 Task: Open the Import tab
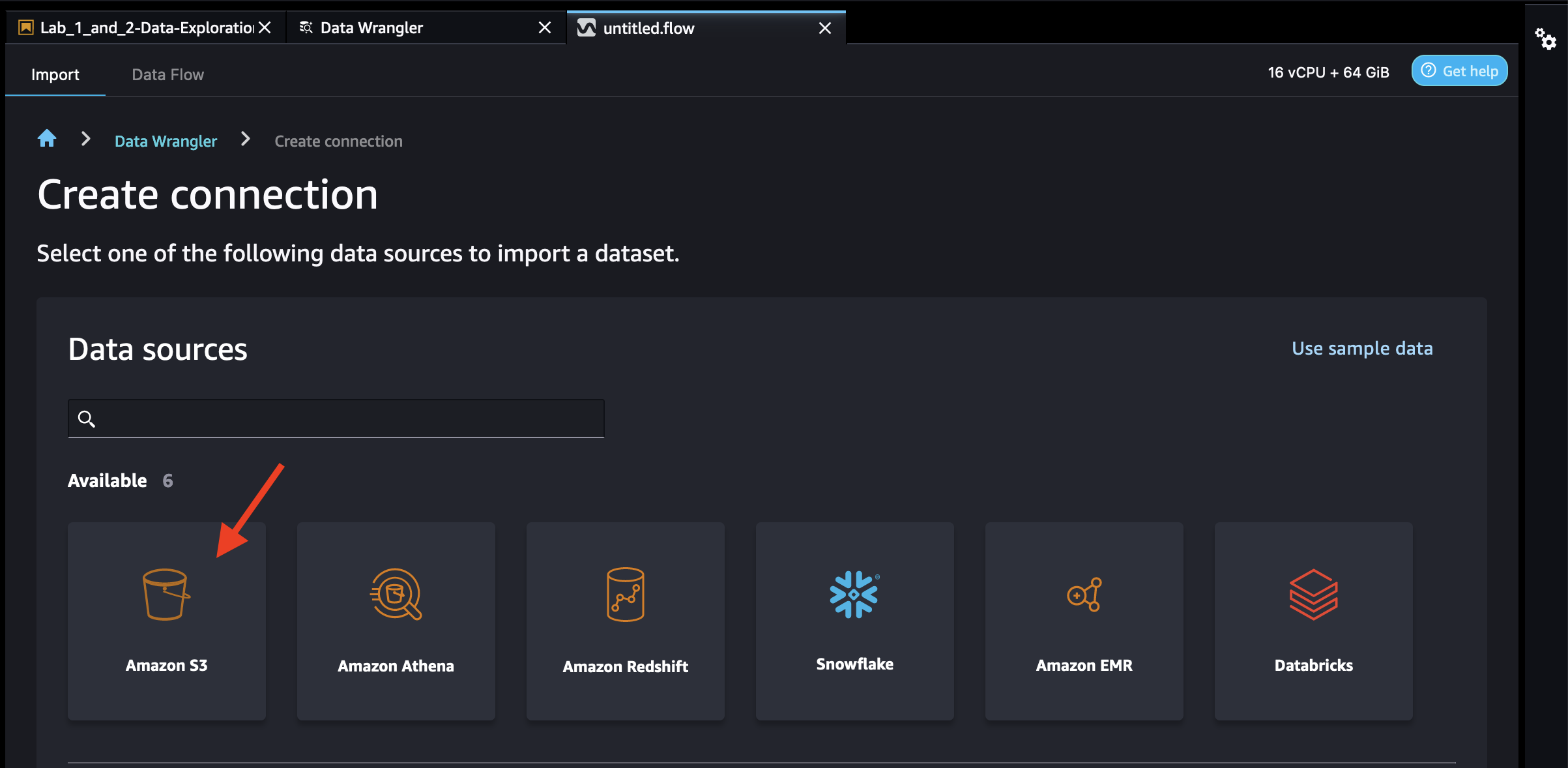coord(55,74)
